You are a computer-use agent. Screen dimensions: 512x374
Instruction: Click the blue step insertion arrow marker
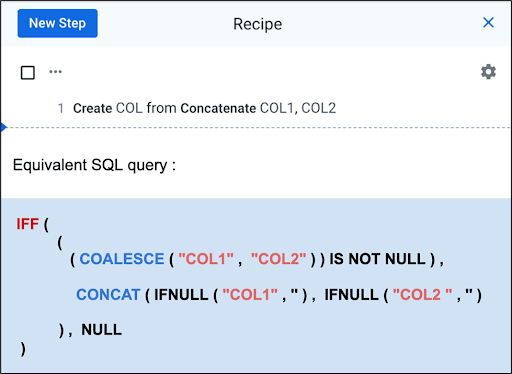4,127
